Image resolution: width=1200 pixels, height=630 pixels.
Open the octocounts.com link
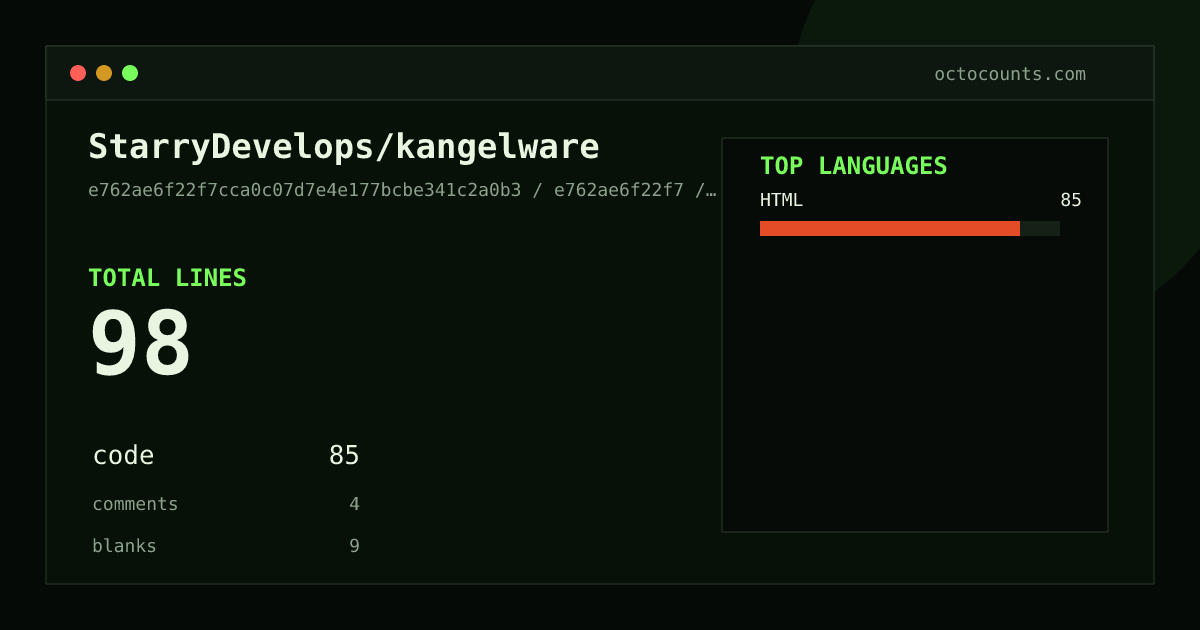(1010, 74)
